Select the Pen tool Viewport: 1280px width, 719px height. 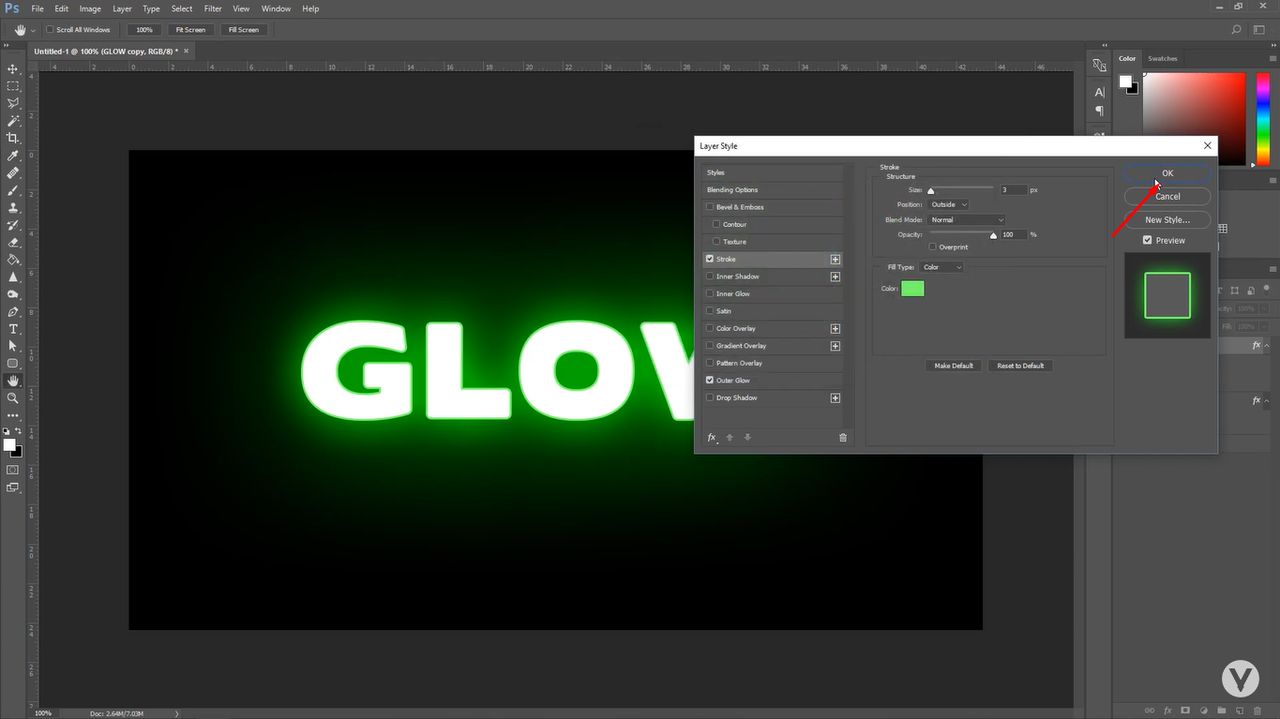click(13, 312)
